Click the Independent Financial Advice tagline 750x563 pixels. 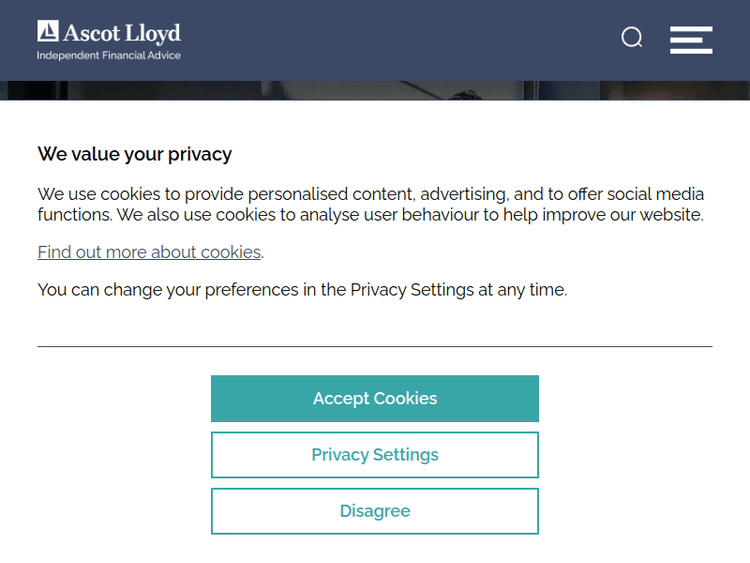tap(109, 56)
